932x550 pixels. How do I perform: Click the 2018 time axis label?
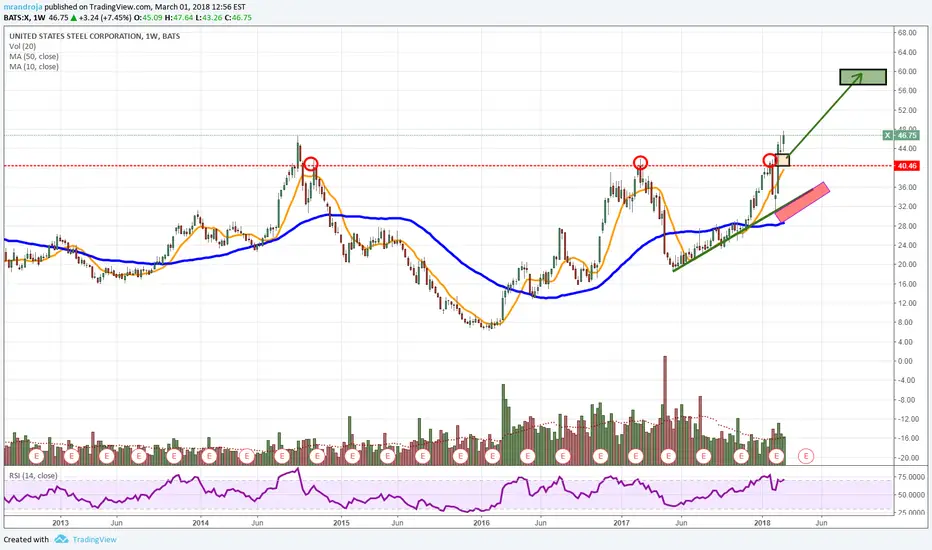[762, 523]
